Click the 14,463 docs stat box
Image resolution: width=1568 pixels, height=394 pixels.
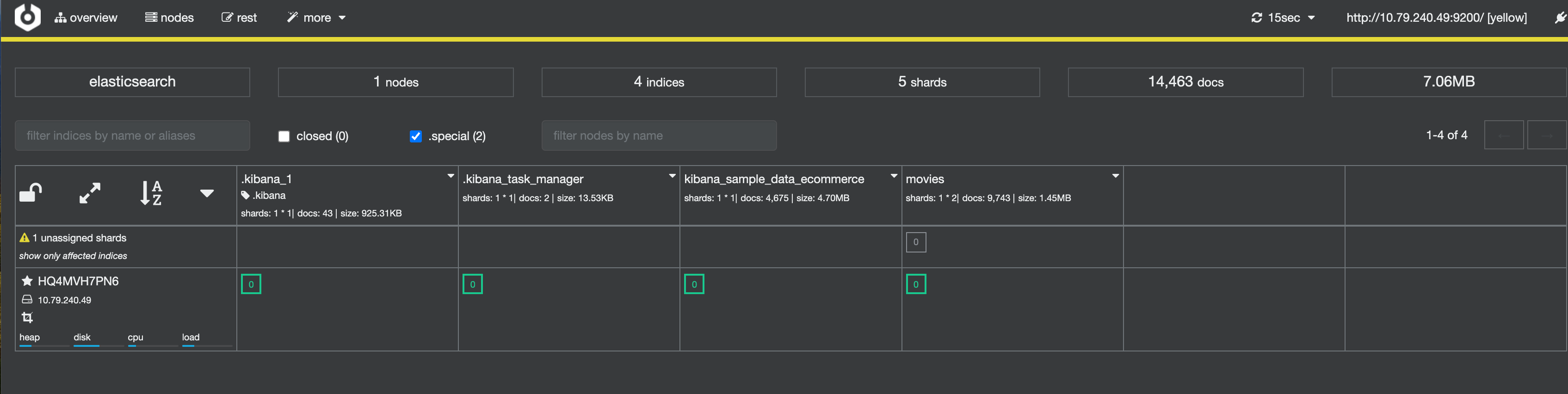(1186, 81)
